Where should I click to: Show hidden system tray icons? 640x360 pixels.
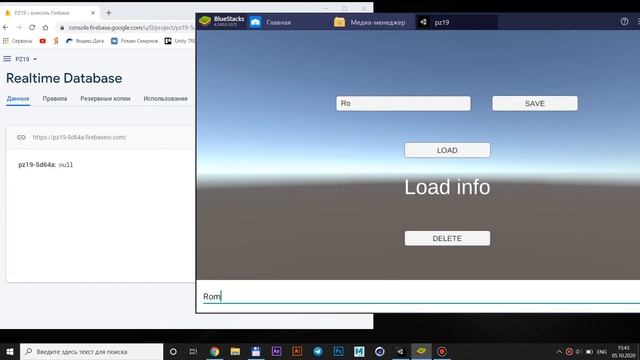tap(559, 351)
